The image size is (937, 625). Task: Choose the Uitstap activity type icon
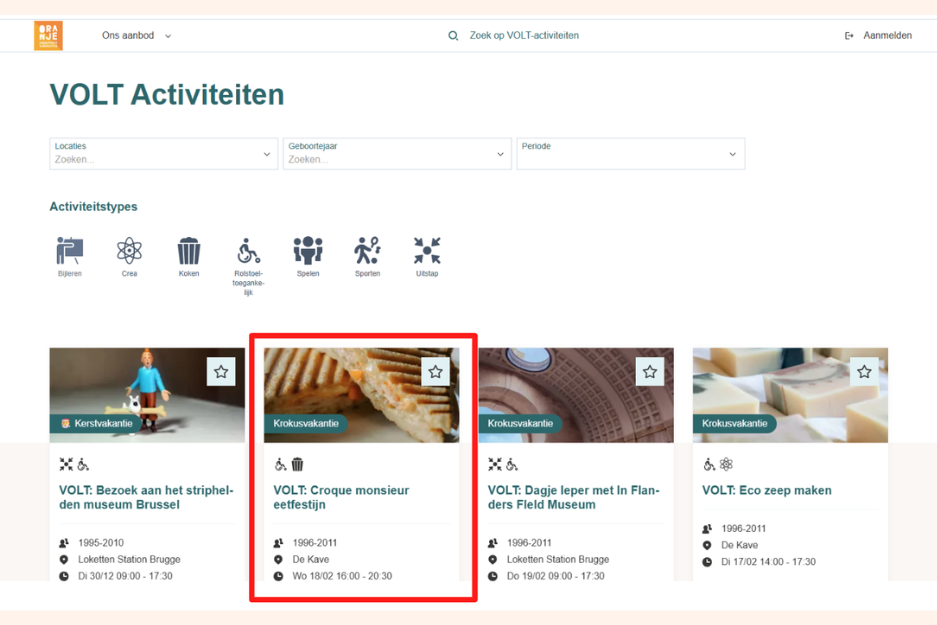tap(427, 251)
